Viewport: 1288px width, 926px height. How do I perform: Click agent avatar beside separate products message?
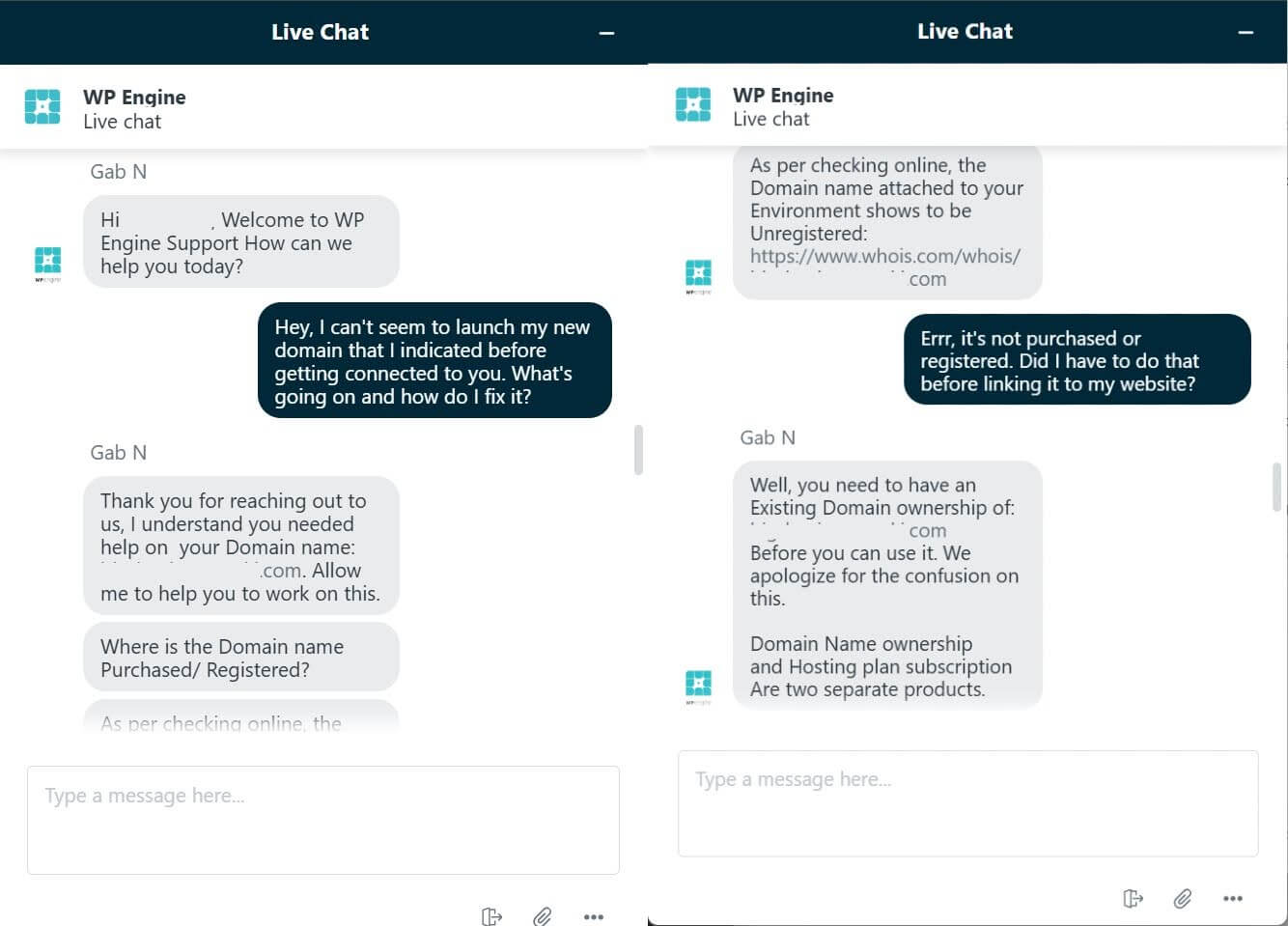pos(698,687)
